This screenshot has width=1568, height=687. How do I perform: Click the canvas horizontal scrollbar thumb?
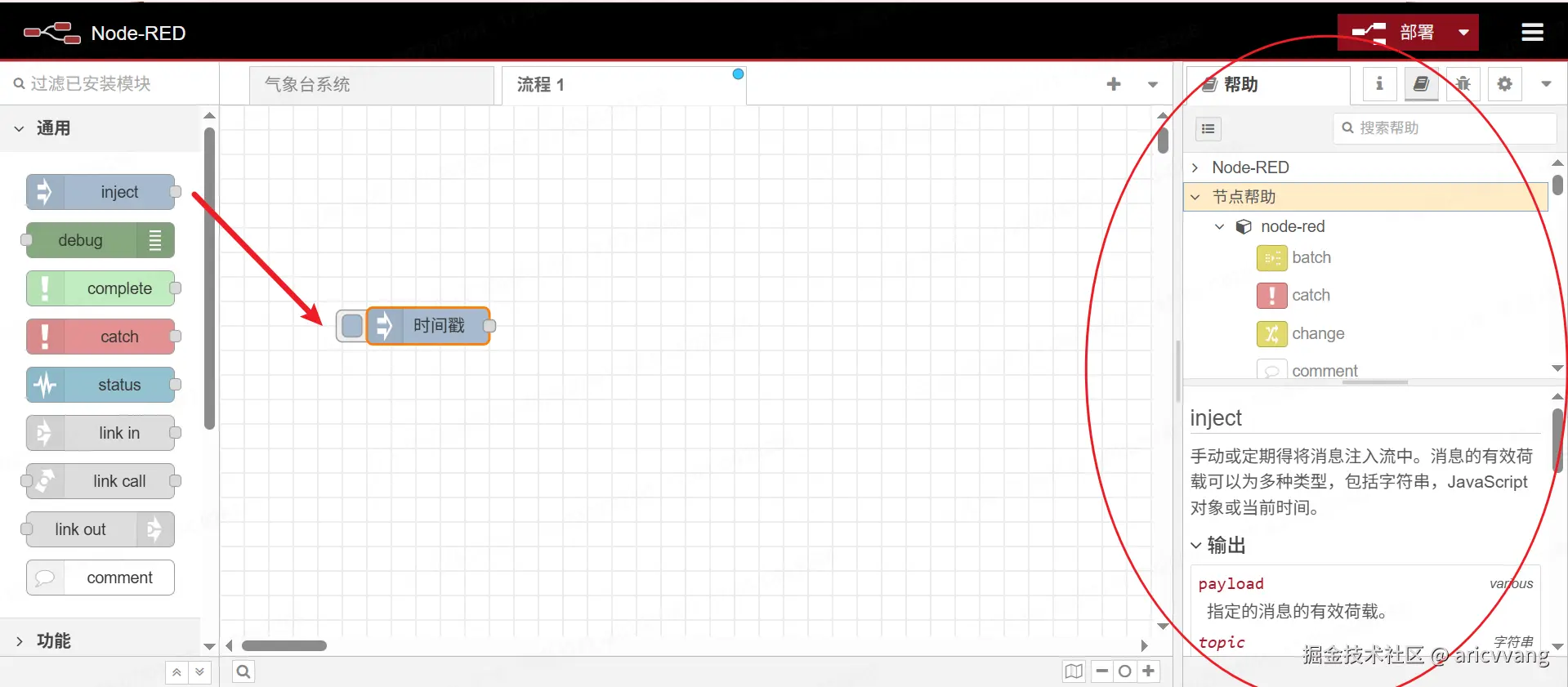click(x=284, y=645)
